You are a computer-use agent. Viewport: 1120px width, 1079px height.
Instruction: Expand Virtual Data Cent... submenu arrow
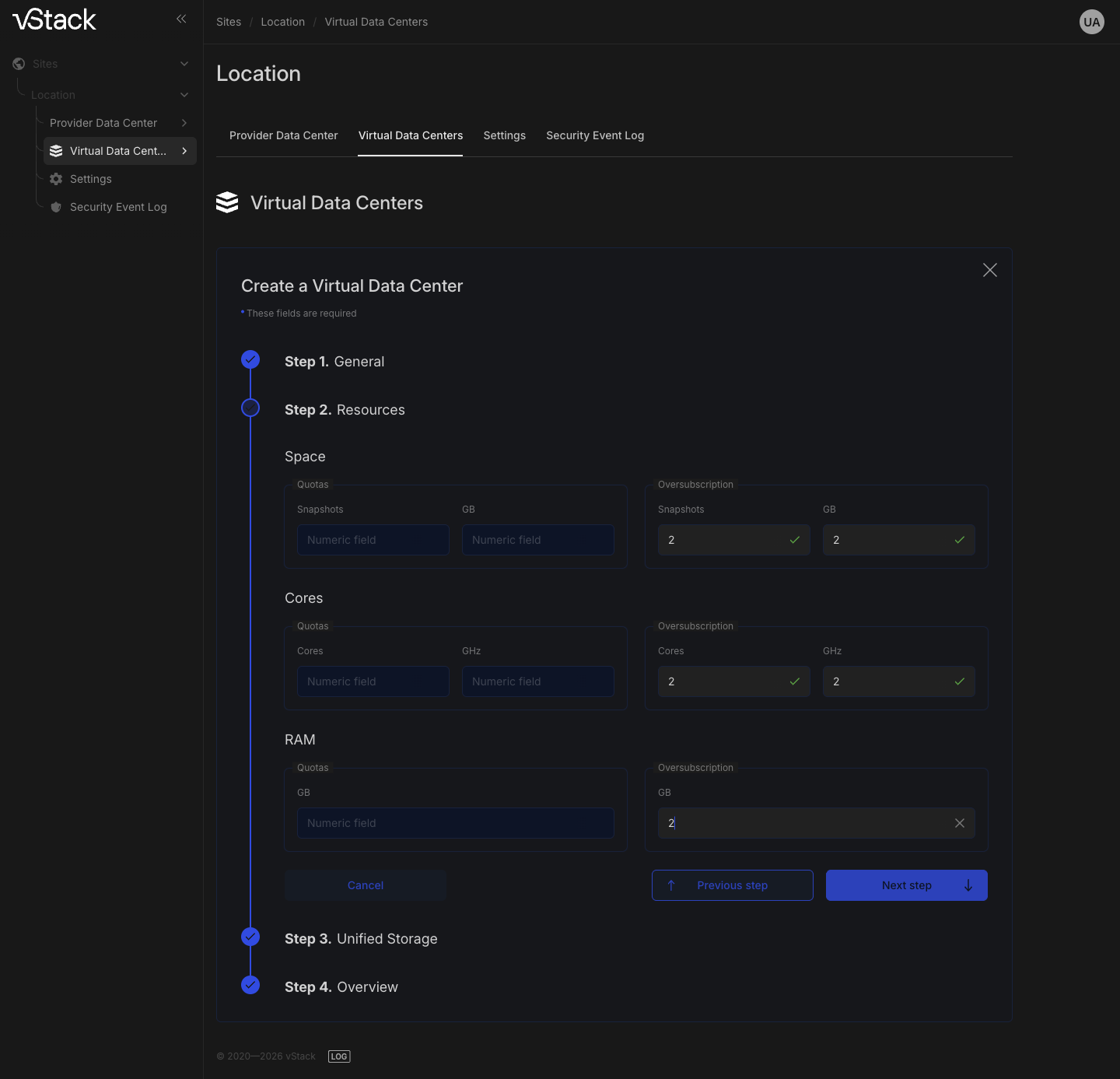coord(184,151)
